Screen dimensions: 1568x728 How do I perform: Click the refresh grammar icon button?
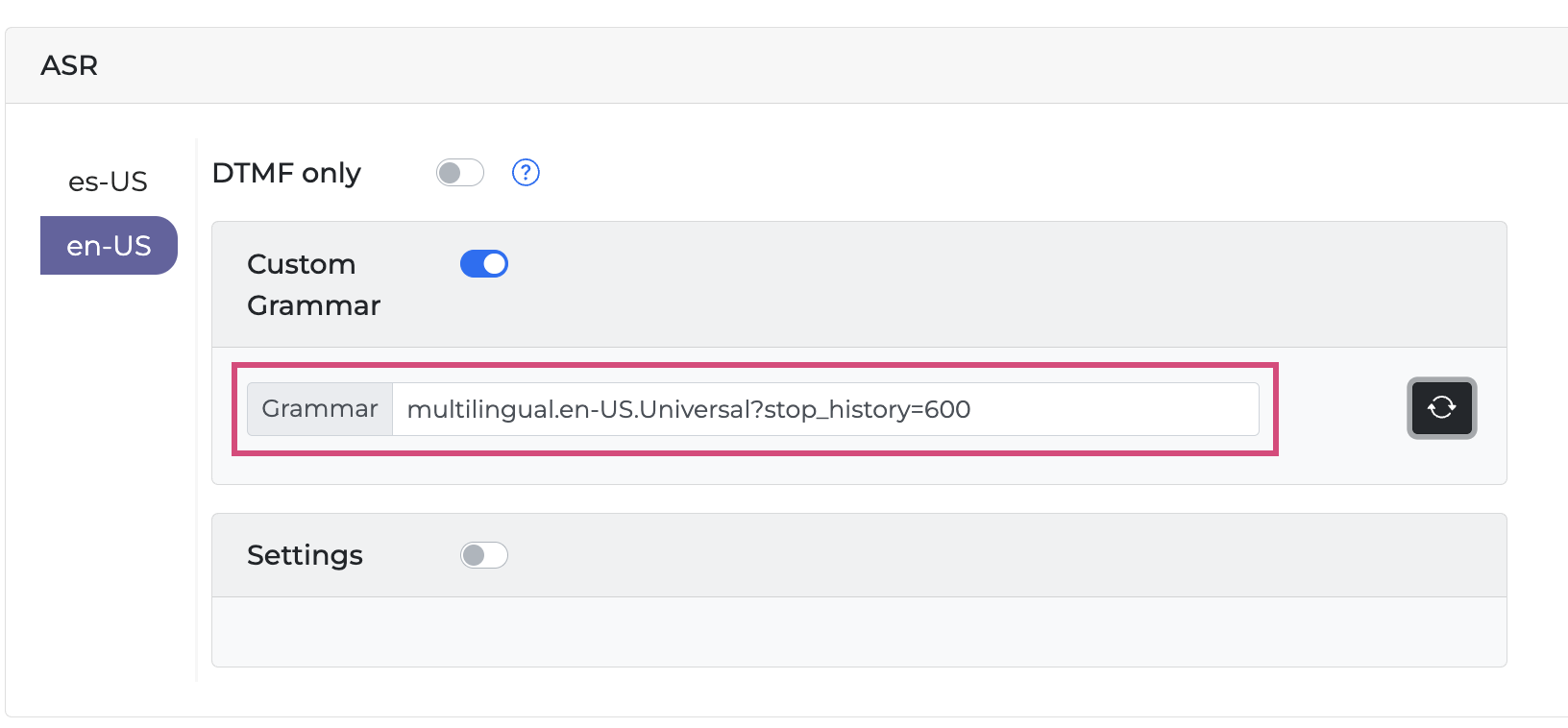[x=1441, y=408]
